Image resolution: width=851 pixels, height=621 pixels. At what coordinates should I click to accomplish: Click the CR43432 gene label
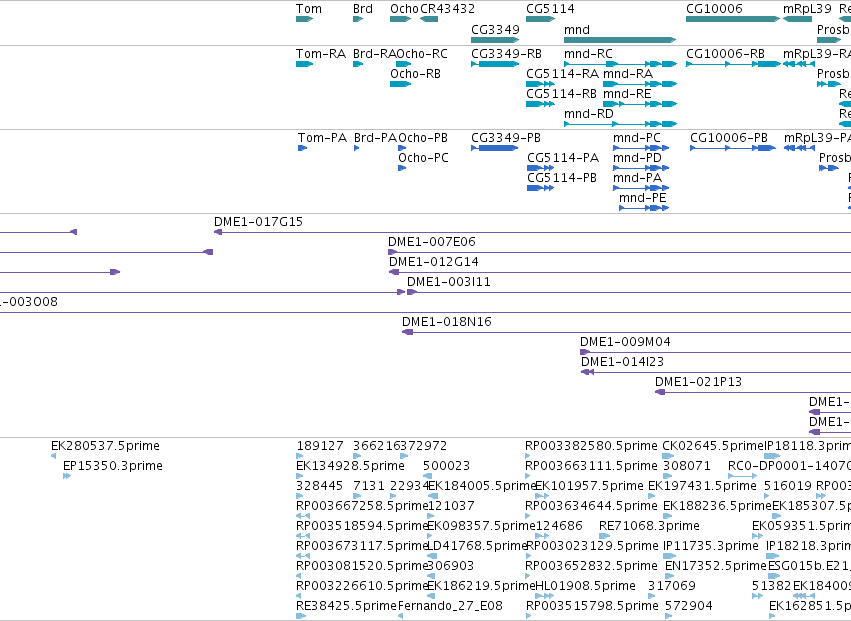pos(447,9)
